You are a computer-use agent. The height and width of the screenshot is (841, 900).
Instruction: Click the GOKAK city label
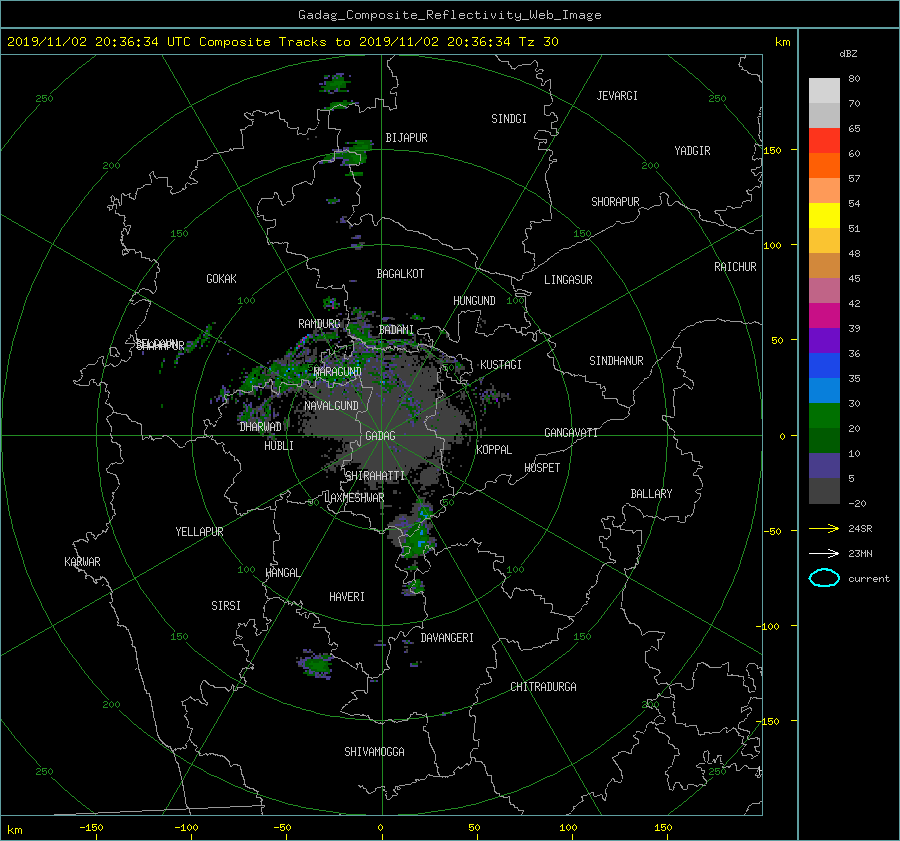pos(222,279)
